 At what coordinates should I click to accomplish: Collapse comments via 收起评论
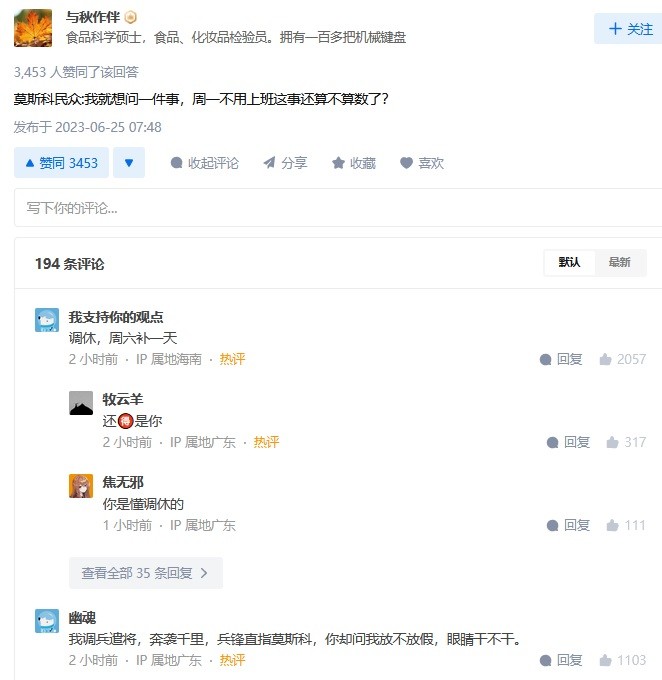click(x=205, y=163)
